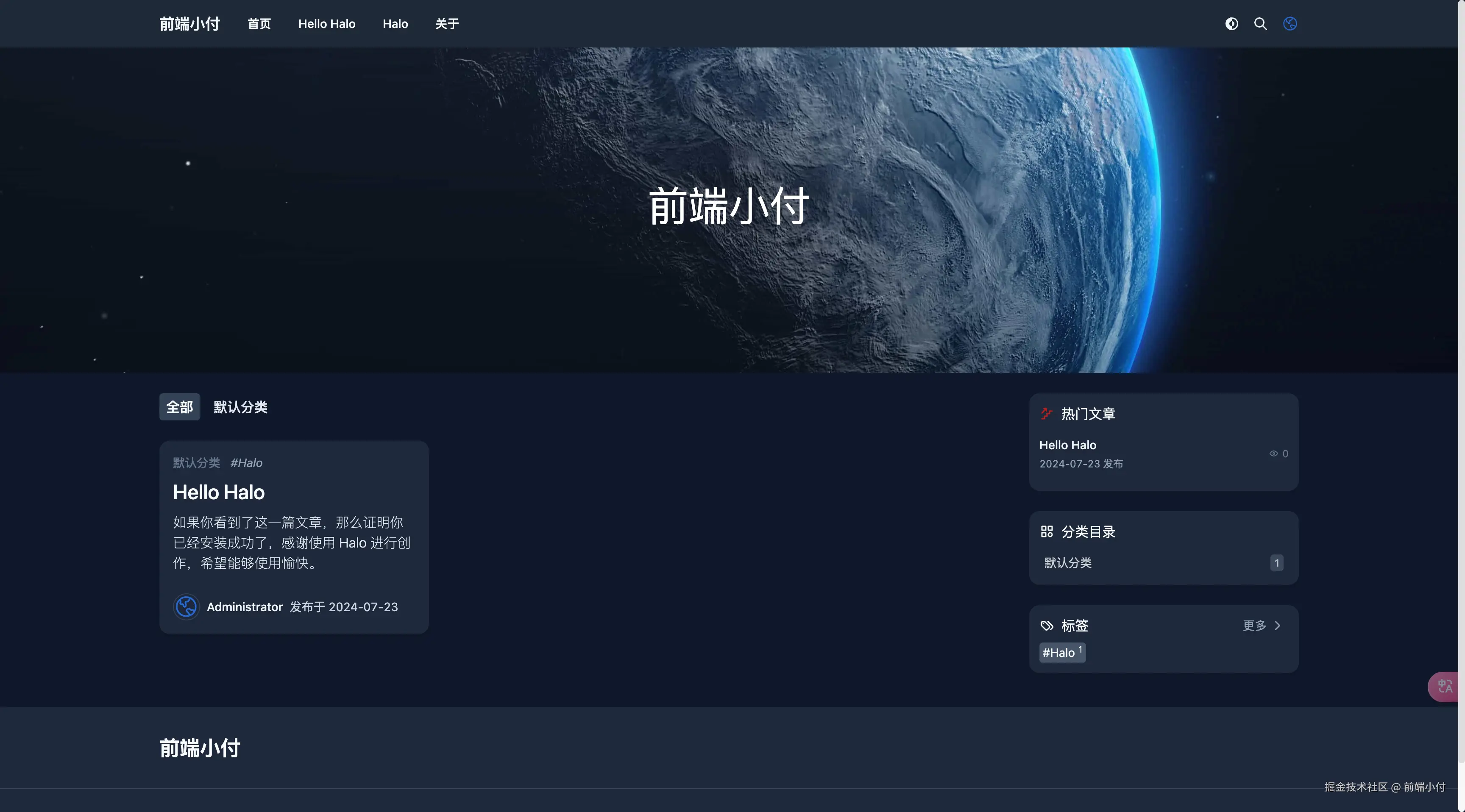The width and height of the screenshot is (1465, 812).
Task: Open the 关于 navigation menu item
Action: click(x=446, y=24)
